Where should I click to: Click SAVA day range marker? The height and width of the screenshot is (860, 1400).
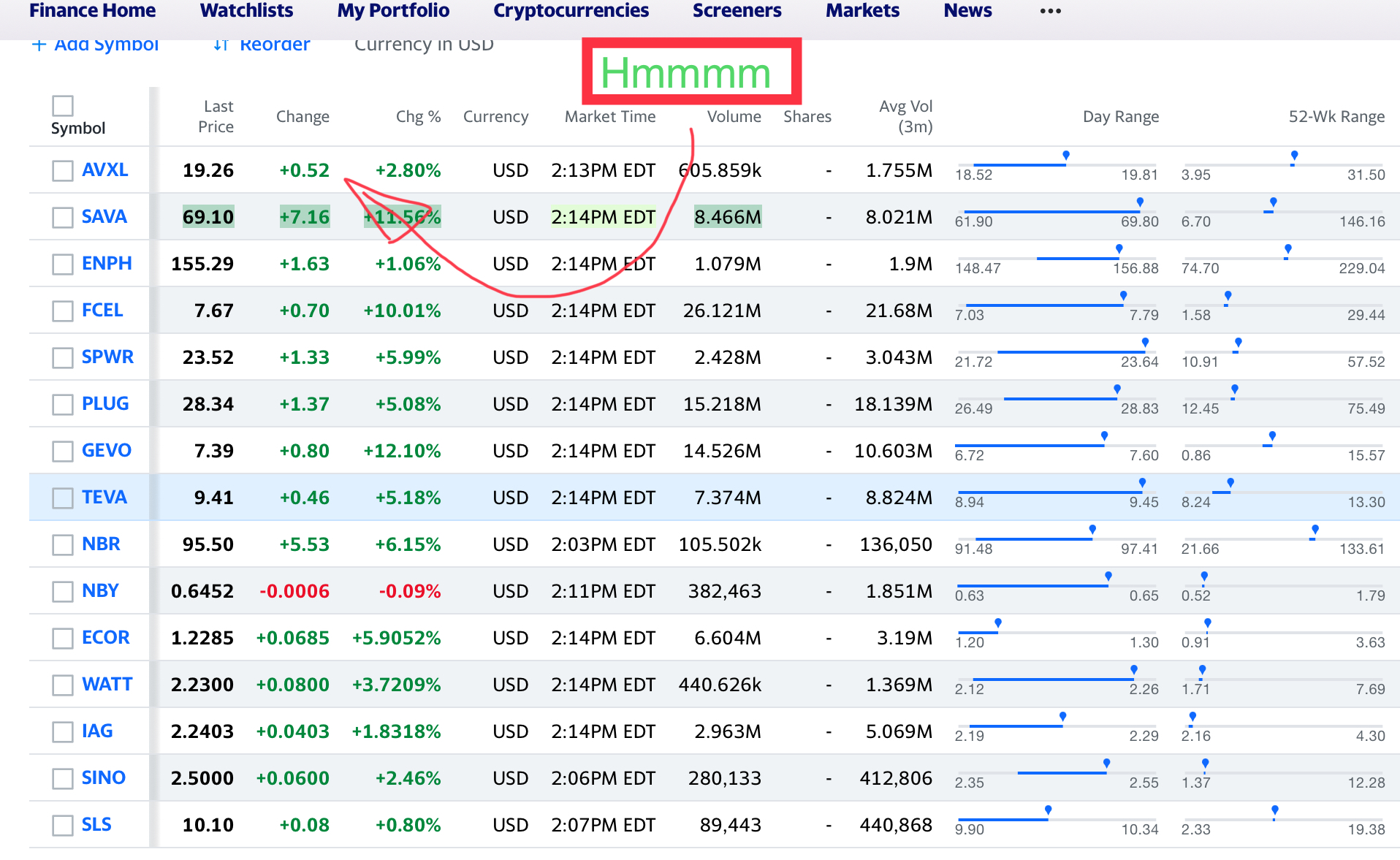(x=1140, y=202)
